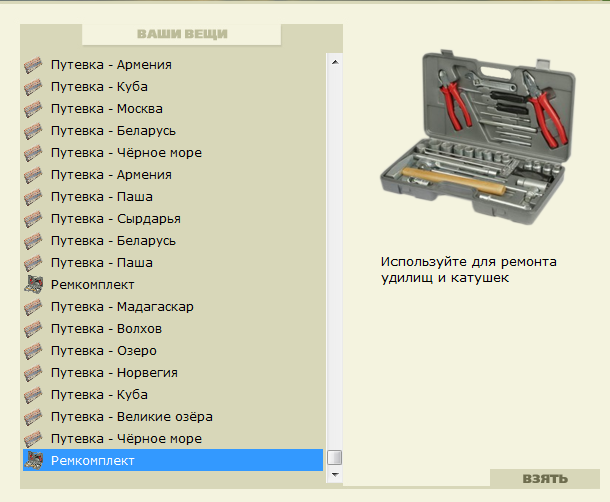
Task: Click the ticket icon beside Путевка - Великие озёра
Action: tap(33, 416)
